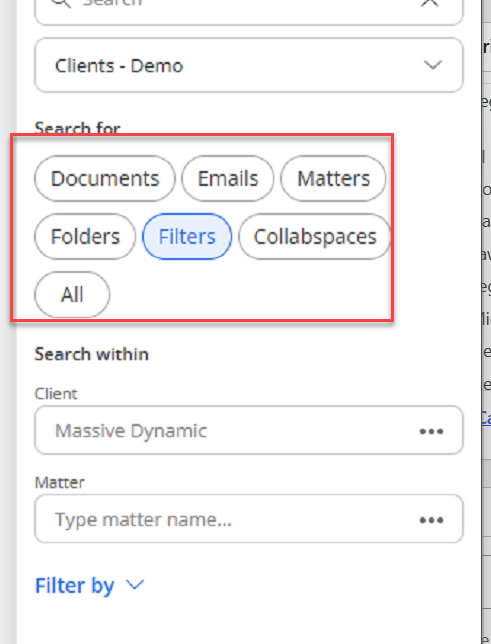Click the Filter by link text
The width and height of the screenshot is (491, 644).
click(74, 585)
